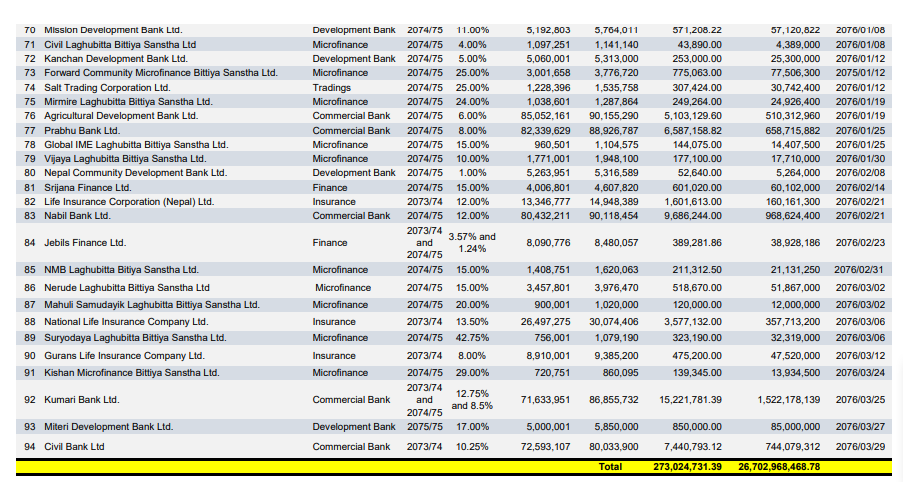The height and width of the screenshot is (482, 903).
Task: Select Kumari Bank's 12.75% and 8.5% cell
Action: pos(472,400)
